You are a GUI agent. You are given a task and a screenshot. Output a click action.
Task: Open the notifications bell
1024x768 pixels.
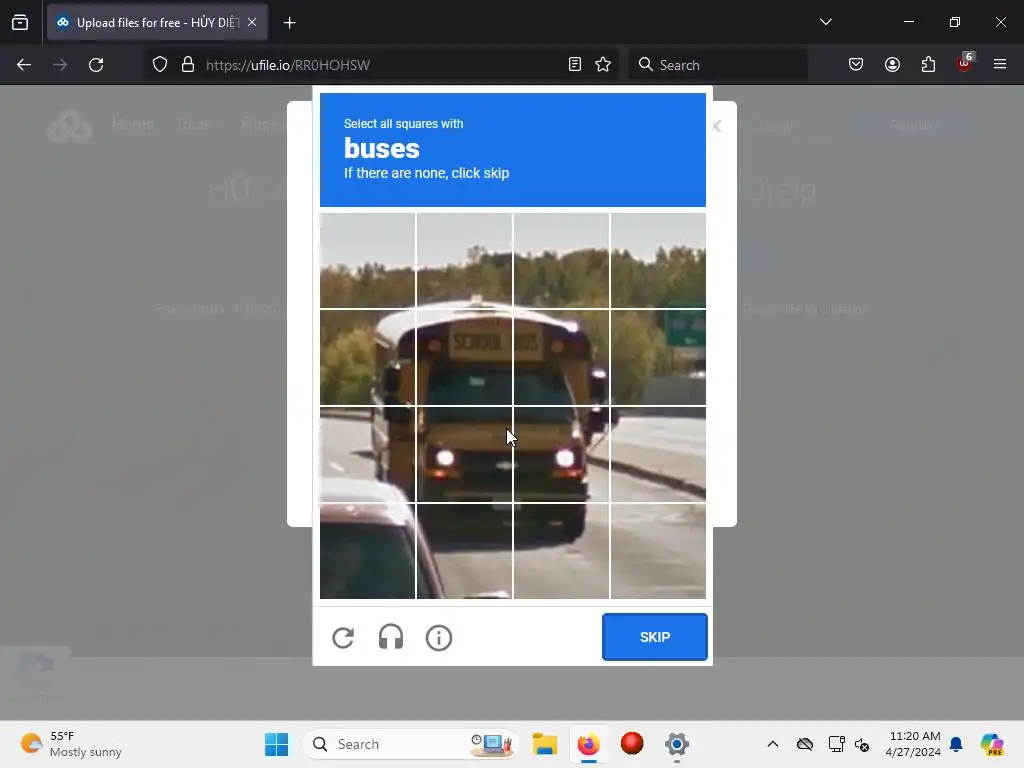[x=956, y=744]
